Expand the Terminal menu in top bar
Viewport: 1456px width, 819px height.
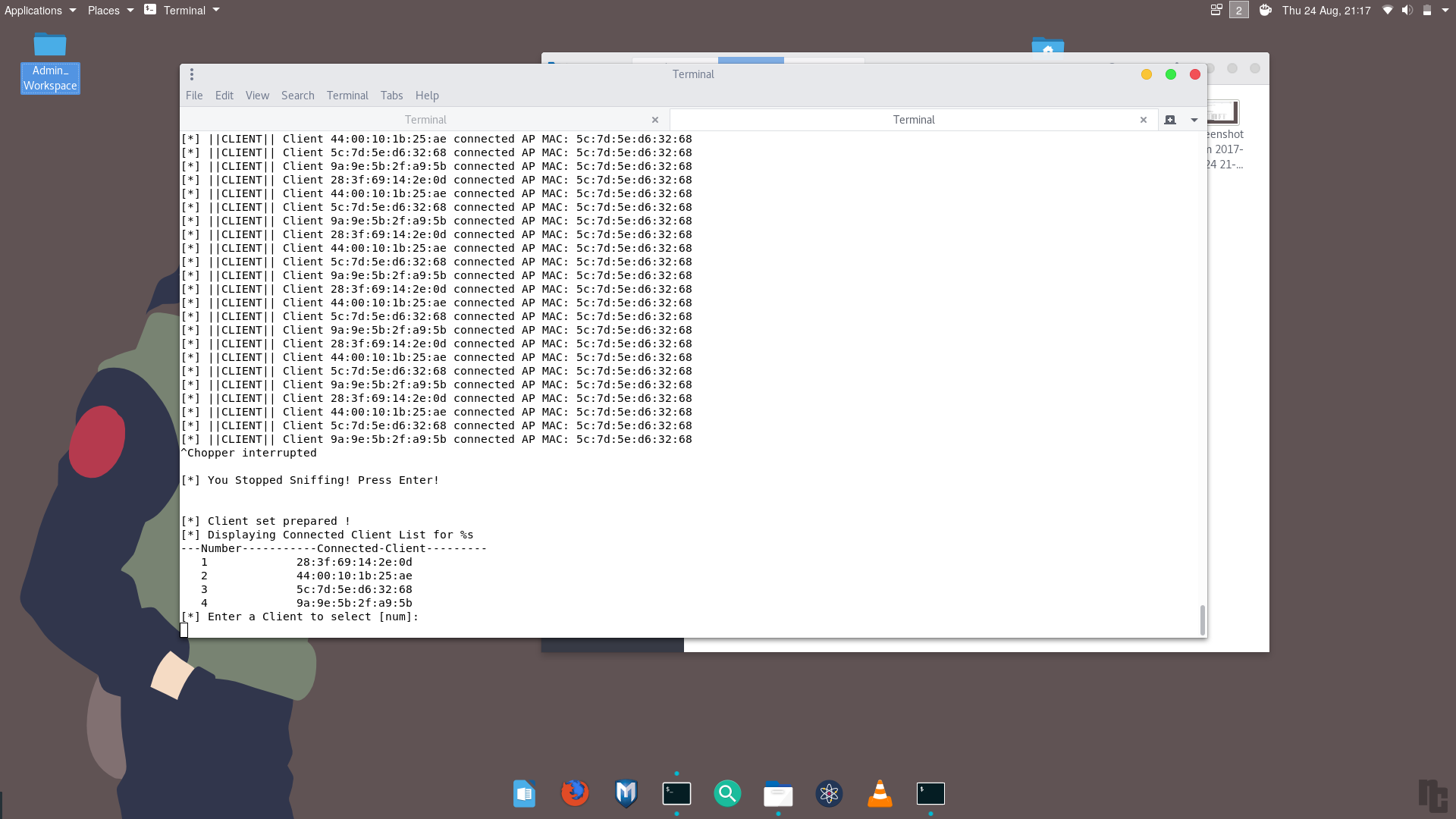coord(186,10)
